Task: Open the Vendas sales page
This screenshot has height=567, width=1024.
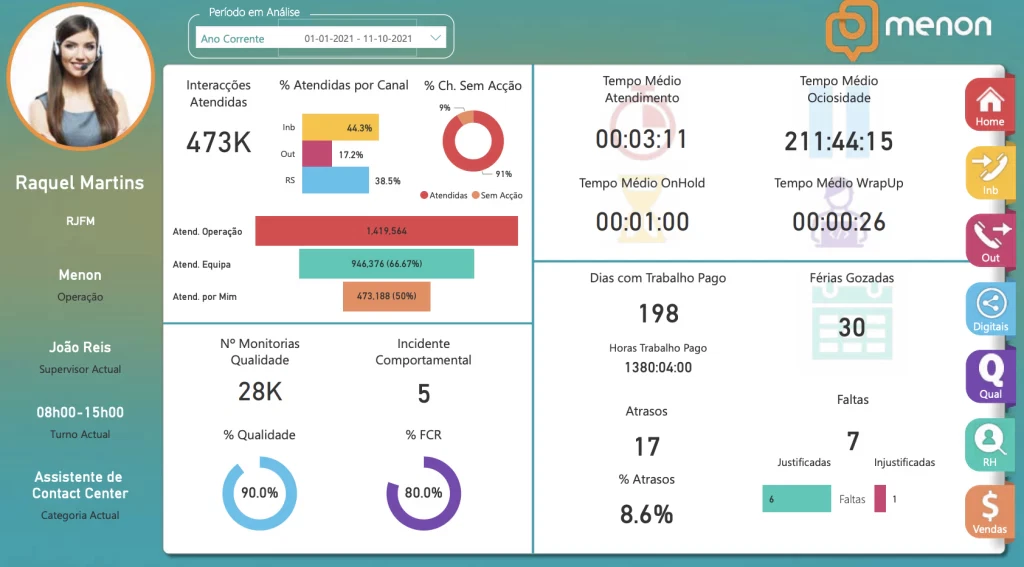Action: tap(989, 510)
